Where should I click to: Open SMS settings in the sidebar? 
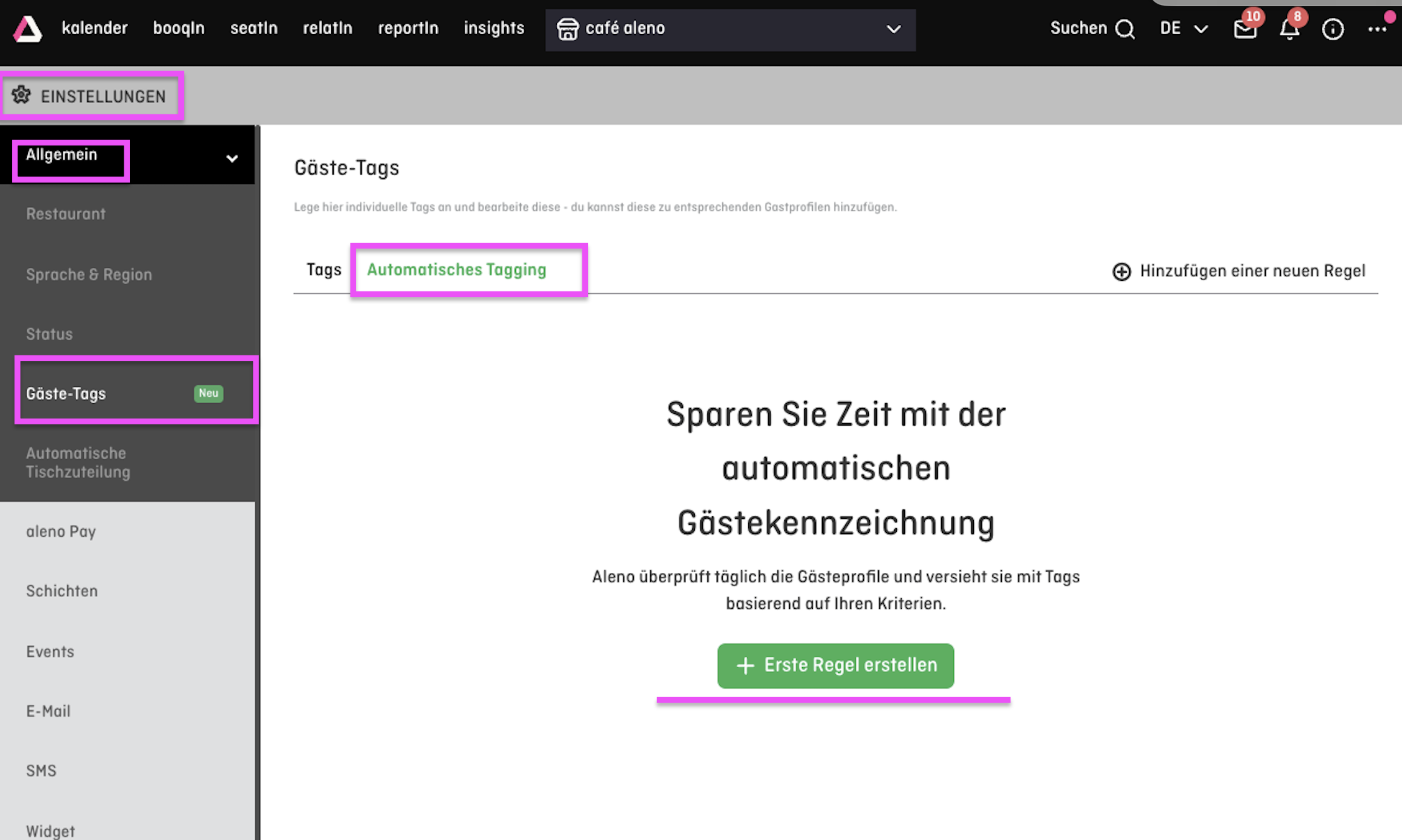40,770
